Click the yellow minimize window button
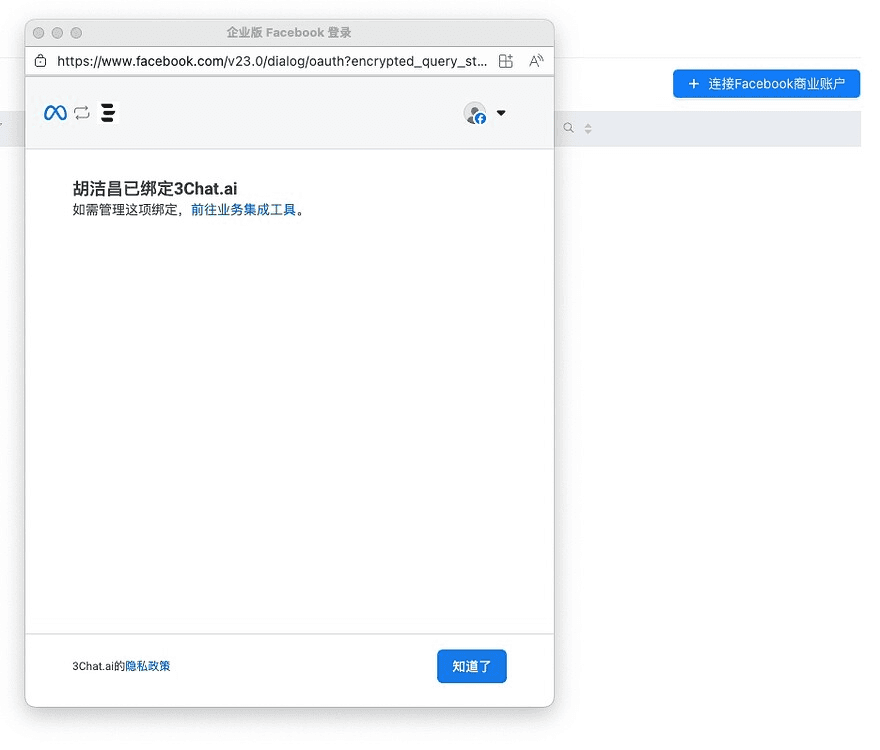Viewport: 880px width, 750px height. pos(57,33)
